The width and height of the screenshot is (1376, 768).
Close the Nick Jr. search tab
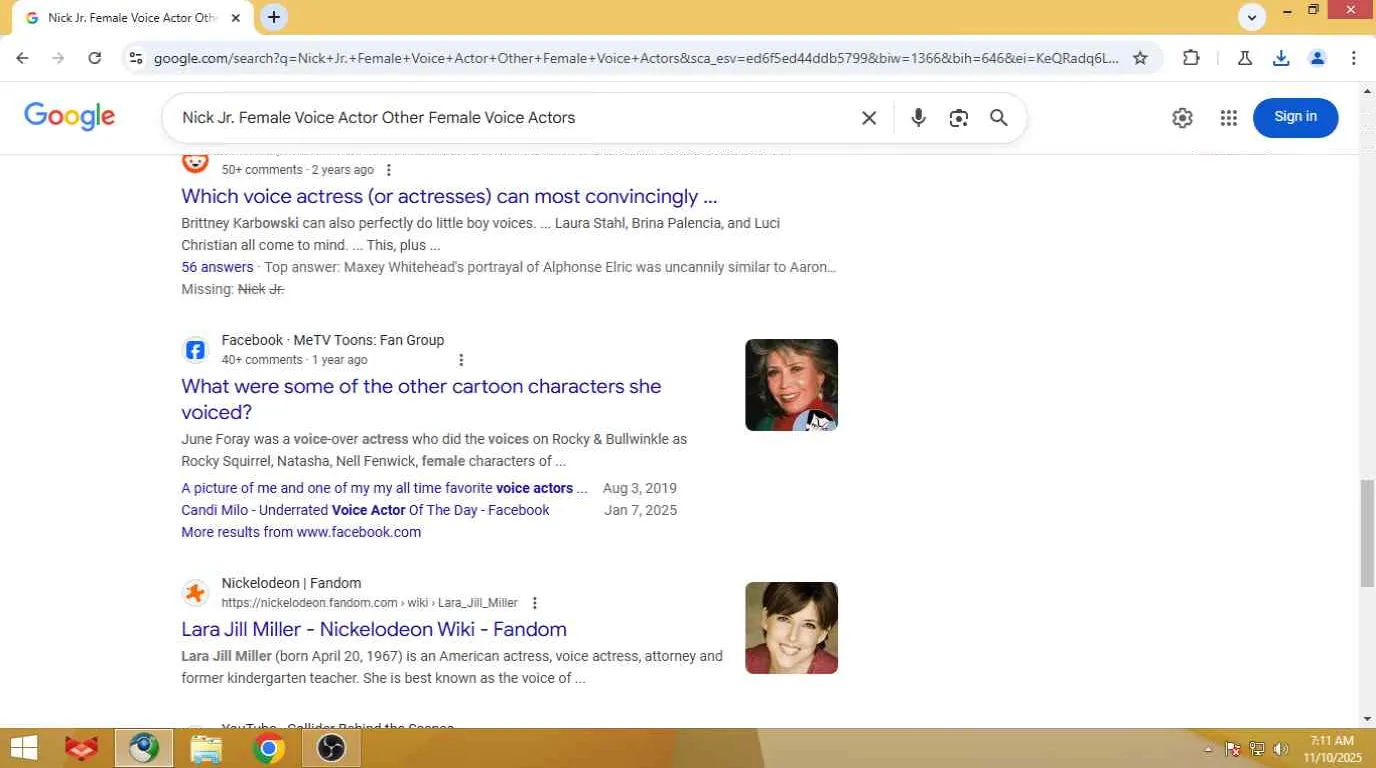coord(236,18)
